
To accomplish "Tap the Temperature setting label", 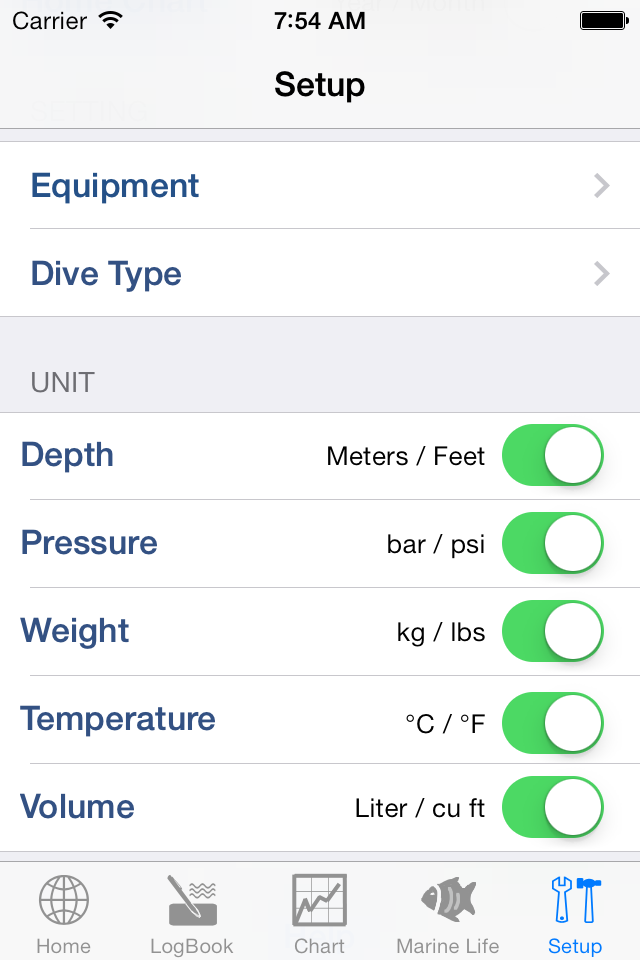I will (x=118, y=719).
